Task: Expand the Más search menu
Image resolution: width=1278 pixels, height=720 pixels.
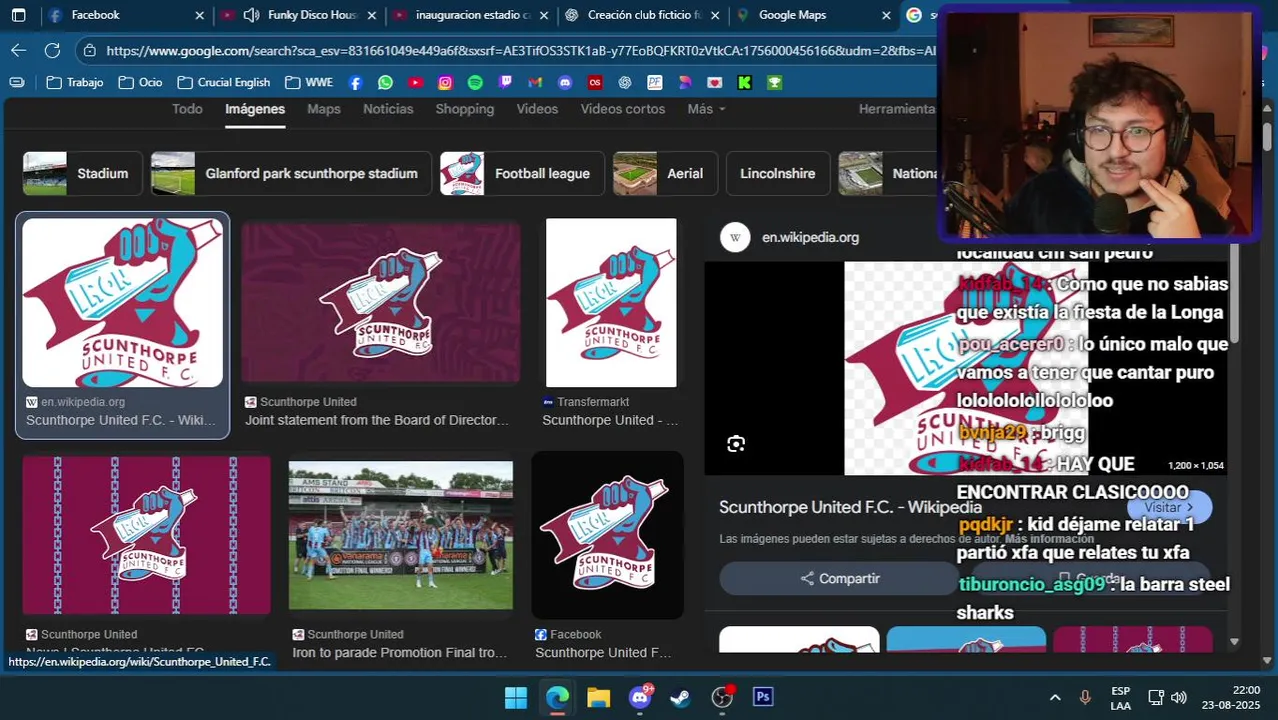Action: pyautogui.click(x=706, y=109)
